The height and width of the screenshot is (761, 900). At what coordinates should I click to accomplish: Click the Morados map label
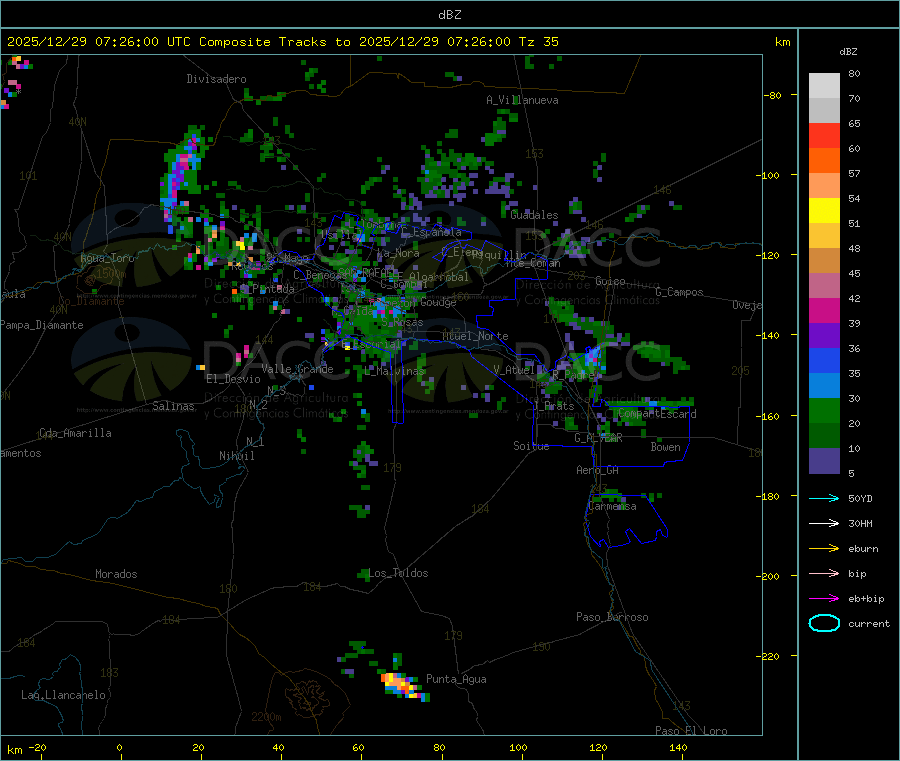coord(116,574)
